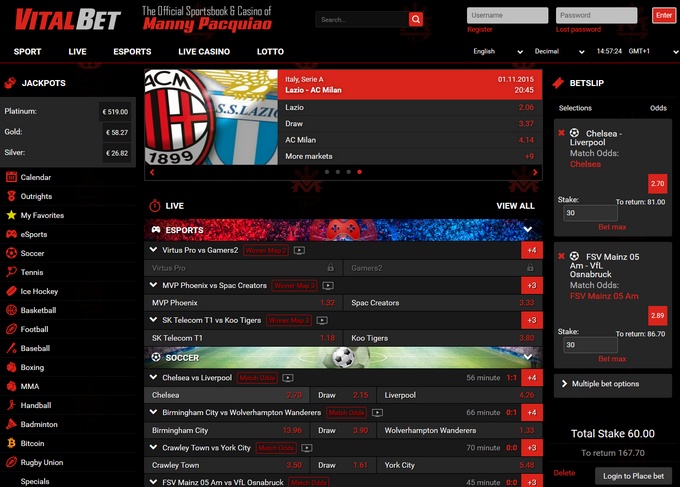Go to previous featured match slide
Viewport: 680px width, 487px height.
(x=152, y=172)
